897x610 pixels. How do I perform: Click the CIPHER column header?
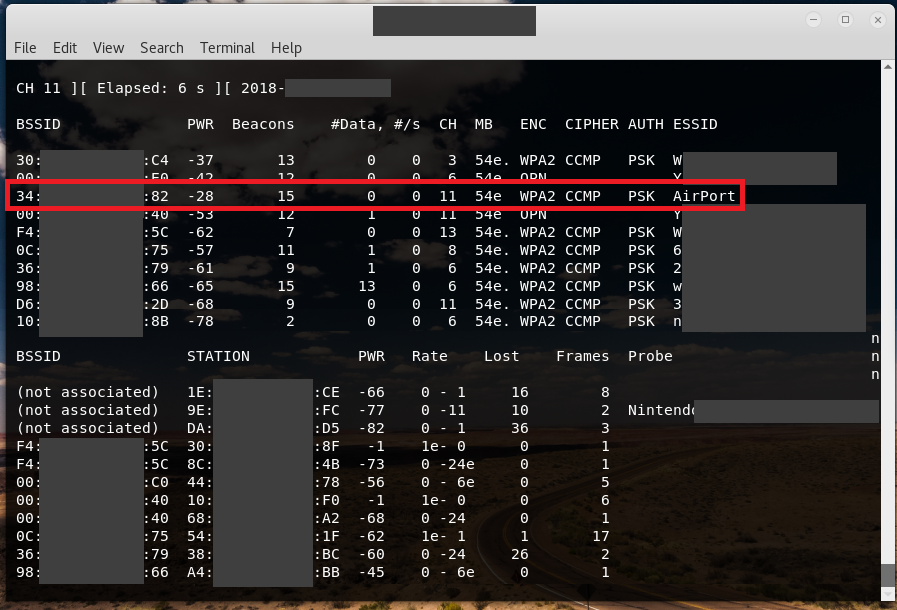592,124
